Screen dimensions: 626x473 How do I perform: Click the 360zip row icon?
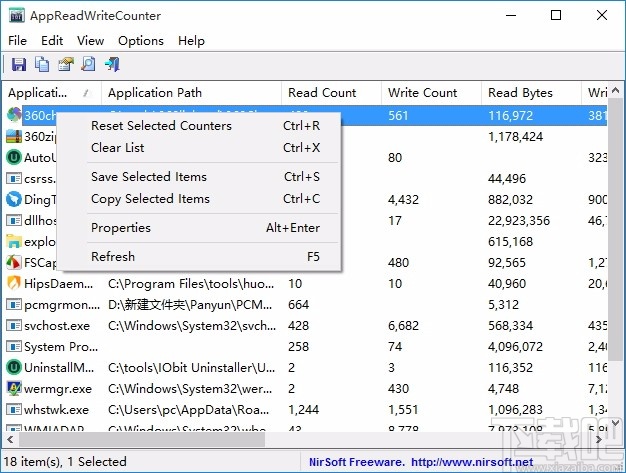[14, 136]
